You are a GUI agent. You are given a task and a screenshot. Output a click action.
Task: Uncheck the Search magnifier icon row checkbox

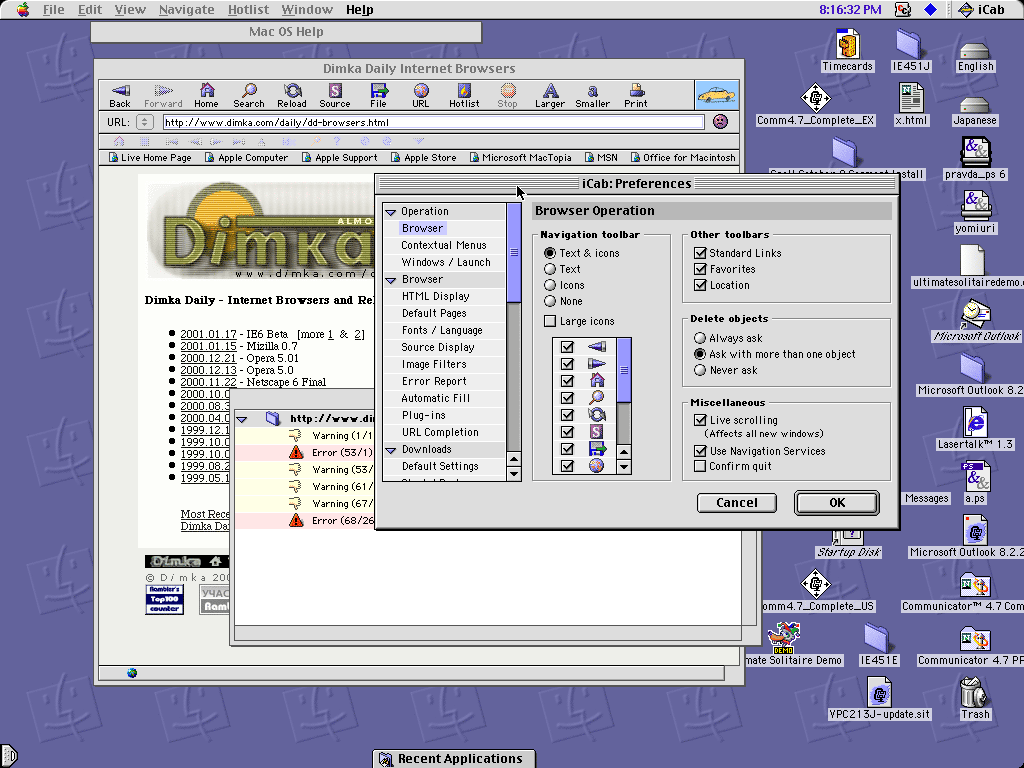pos(568,398)
